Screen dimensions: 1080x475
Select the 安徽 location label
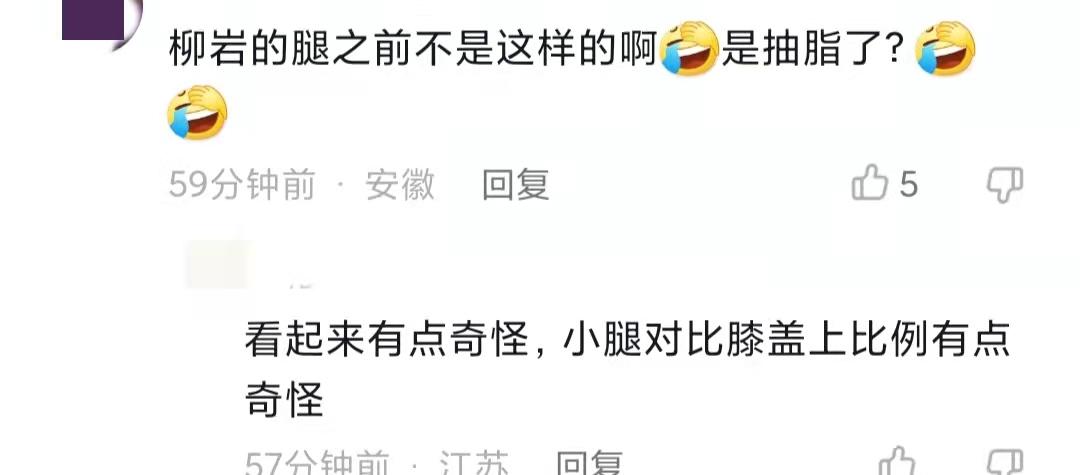click(399, 184)
